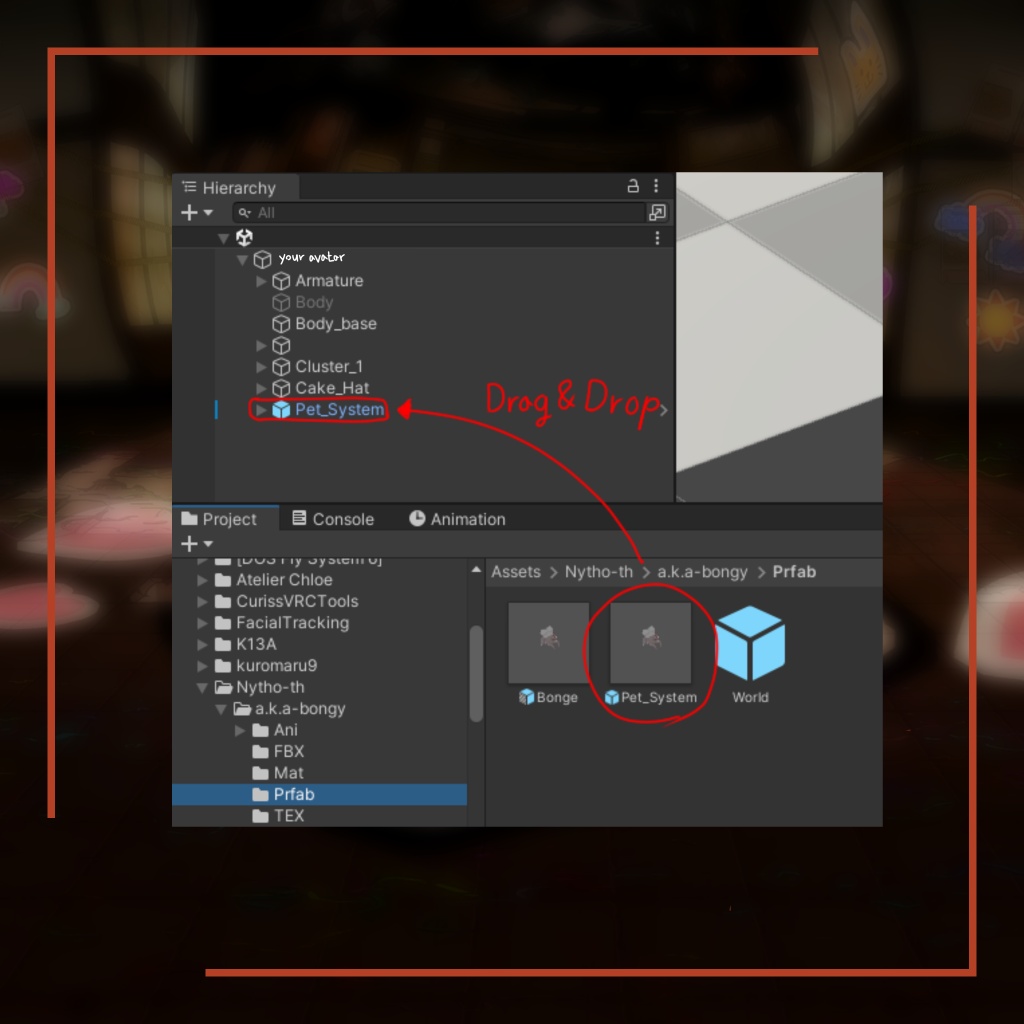This screenshot has width=1024, height=1024.
Task: Switch to the Console tab
Action: 333,519
